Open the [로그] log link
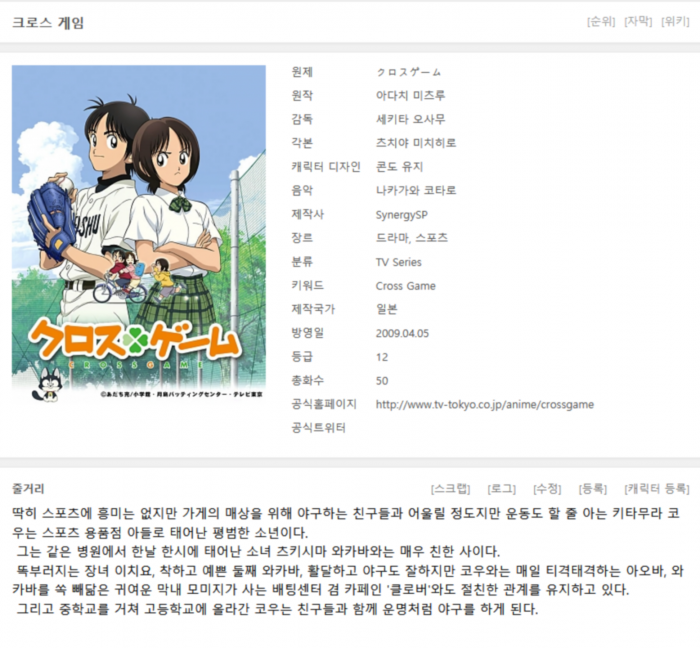The width and height of the screenshot is (700, 648). [501, 489]
